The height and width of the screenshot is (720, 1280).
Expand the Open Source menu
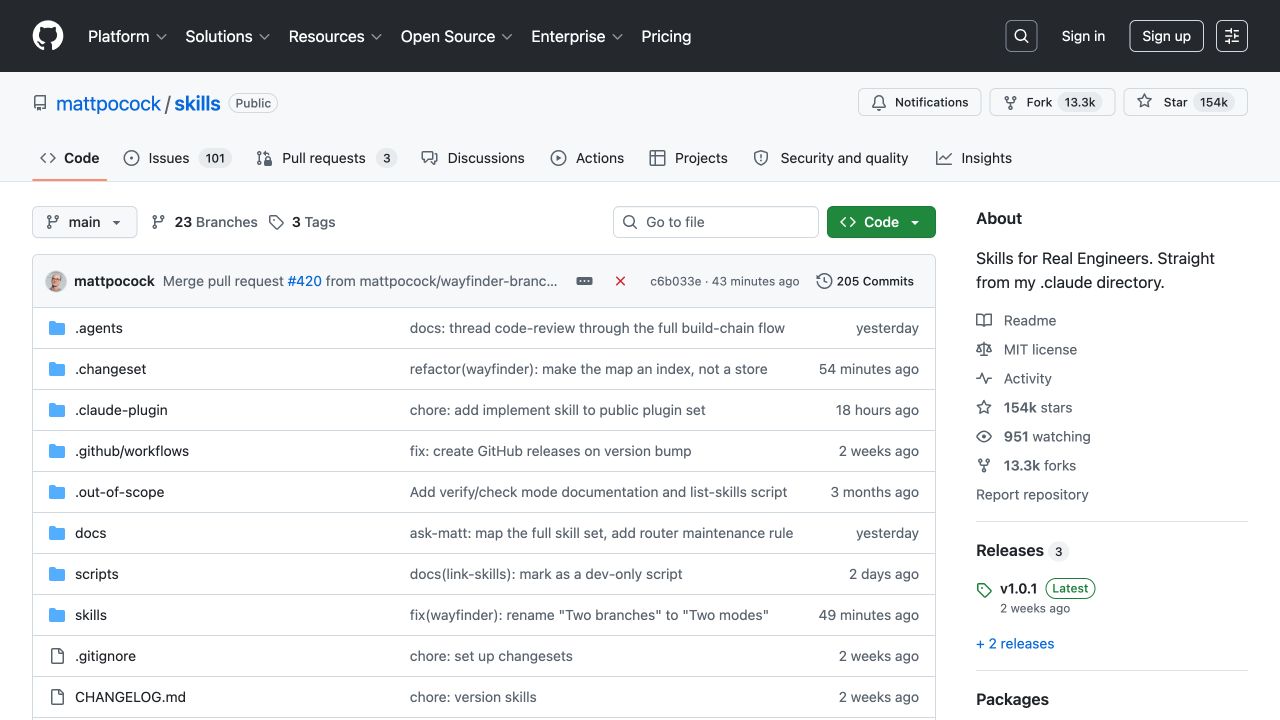coord(456,36)
